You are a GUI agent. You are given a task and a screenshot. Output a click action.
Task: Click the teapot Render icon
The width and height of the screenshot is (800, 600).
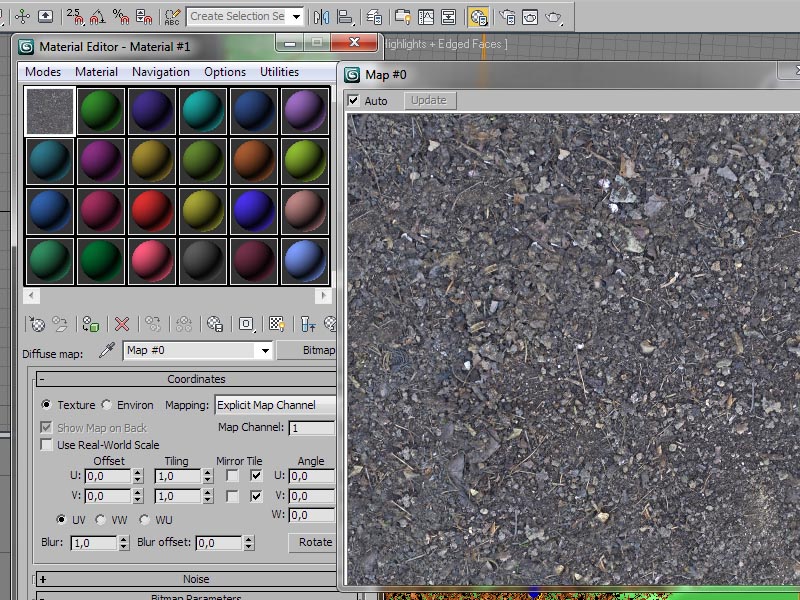pyautogui.click(x=554, y=17)
